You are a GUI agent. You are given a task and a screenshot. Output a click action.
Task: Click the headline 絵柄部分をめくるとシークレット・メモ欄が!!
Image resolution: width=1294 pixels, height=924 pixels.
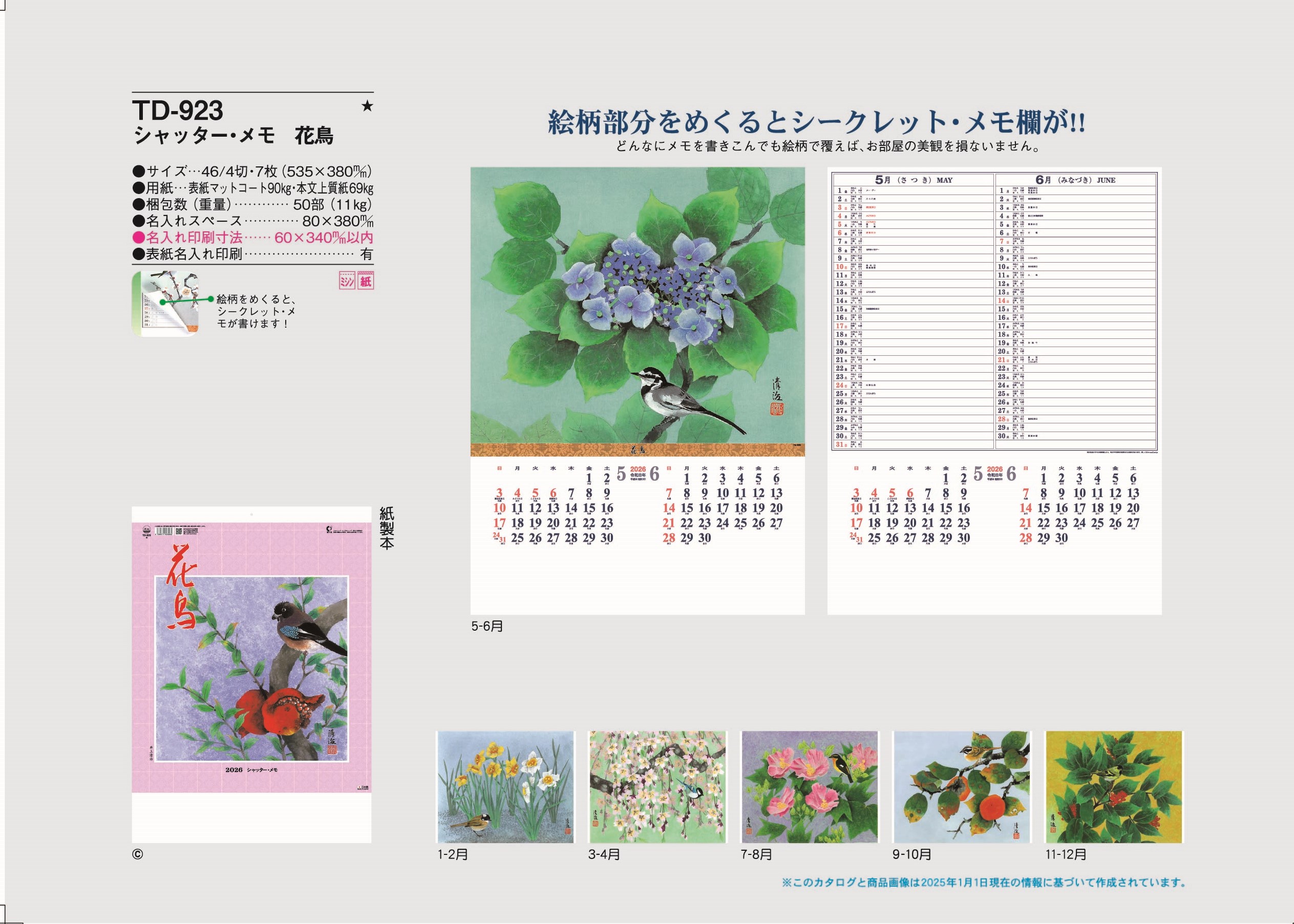(817, 123)
